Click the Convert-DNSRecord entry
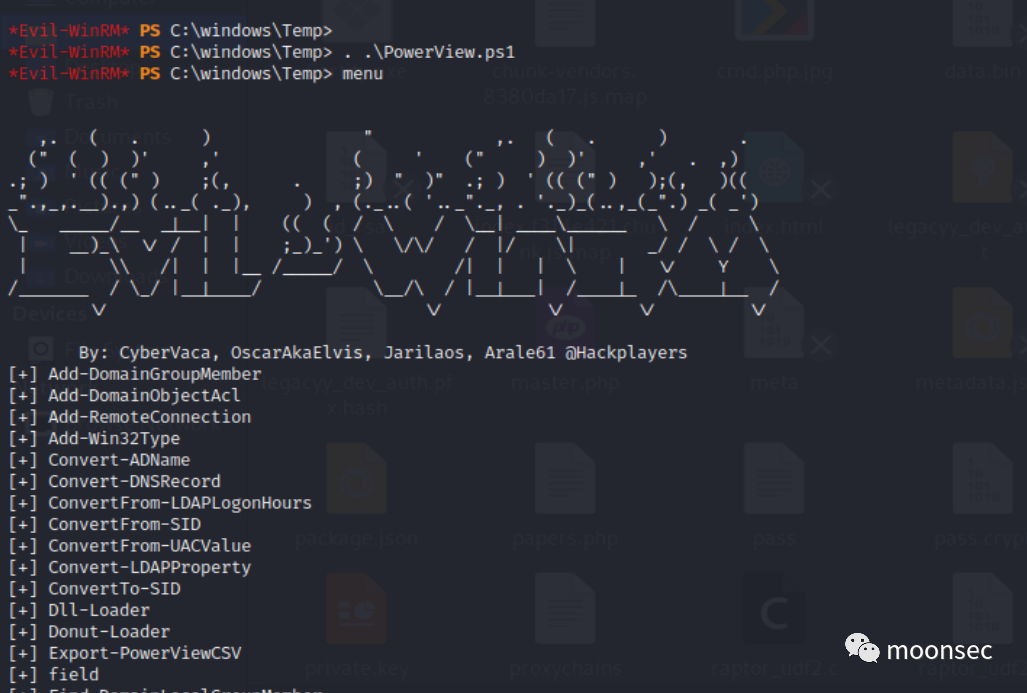The image size is (1027, 693). [134, 481]
